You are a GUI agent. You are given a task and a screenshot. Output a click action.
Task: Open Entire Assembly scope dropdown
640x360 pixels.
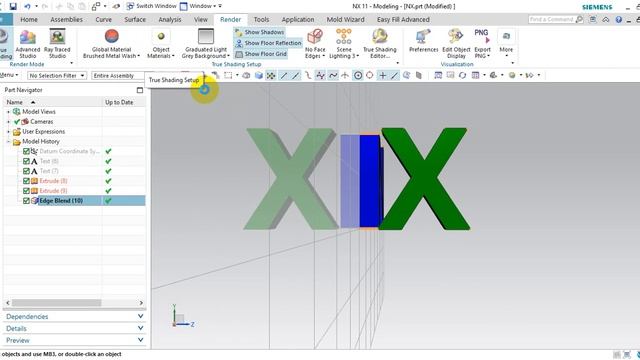tap(118, 76)
